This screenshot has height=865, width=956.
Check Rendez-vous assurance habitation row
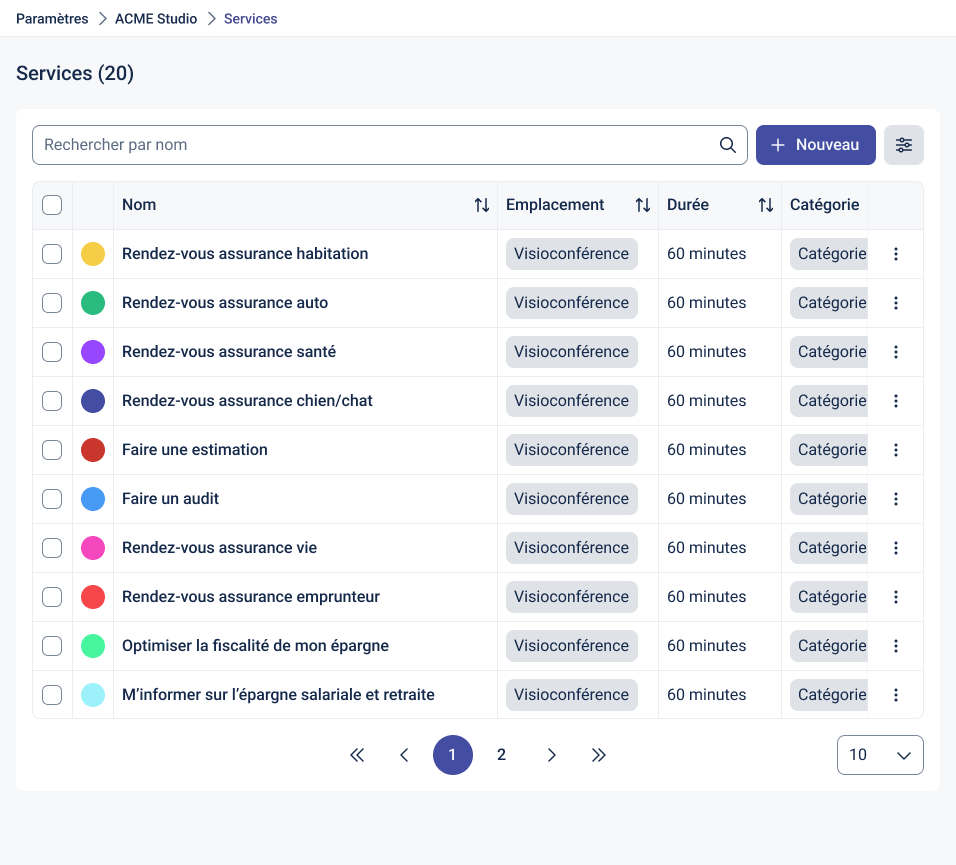point(52,254)
